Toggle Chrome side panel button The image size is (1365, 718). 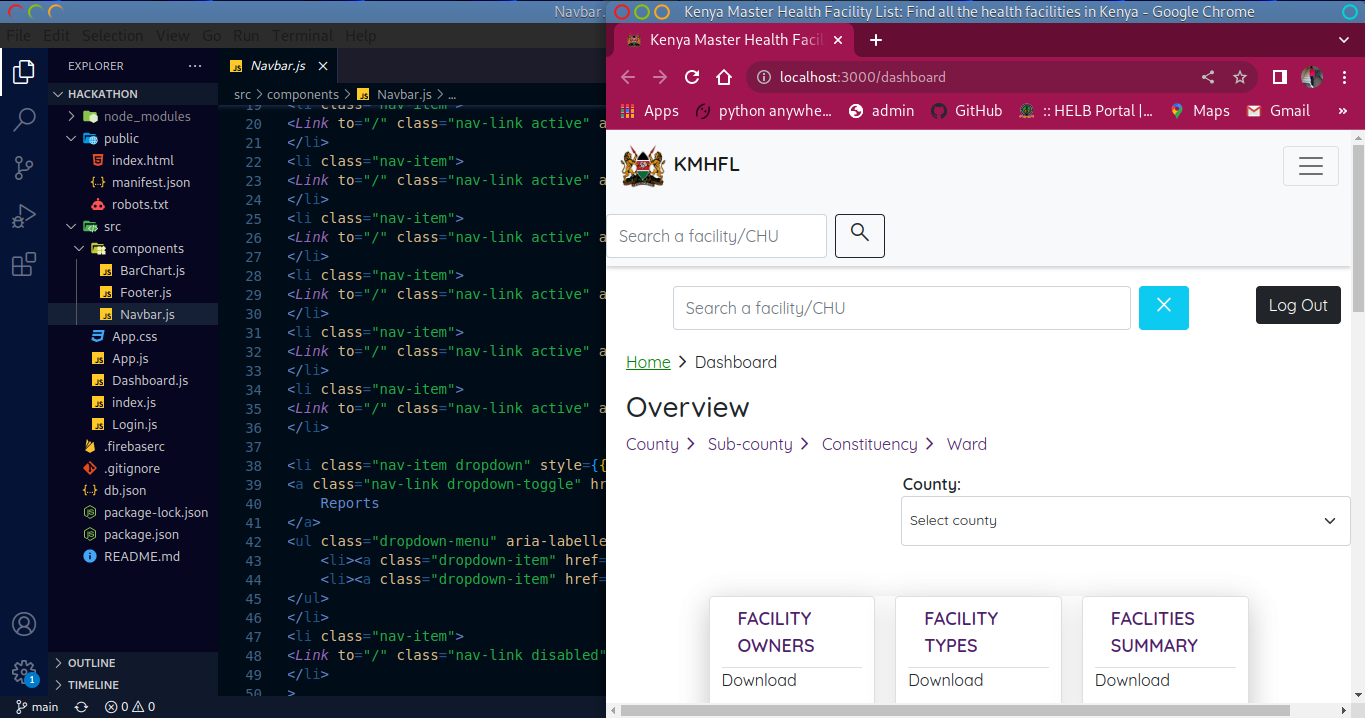pos(1279,77)
